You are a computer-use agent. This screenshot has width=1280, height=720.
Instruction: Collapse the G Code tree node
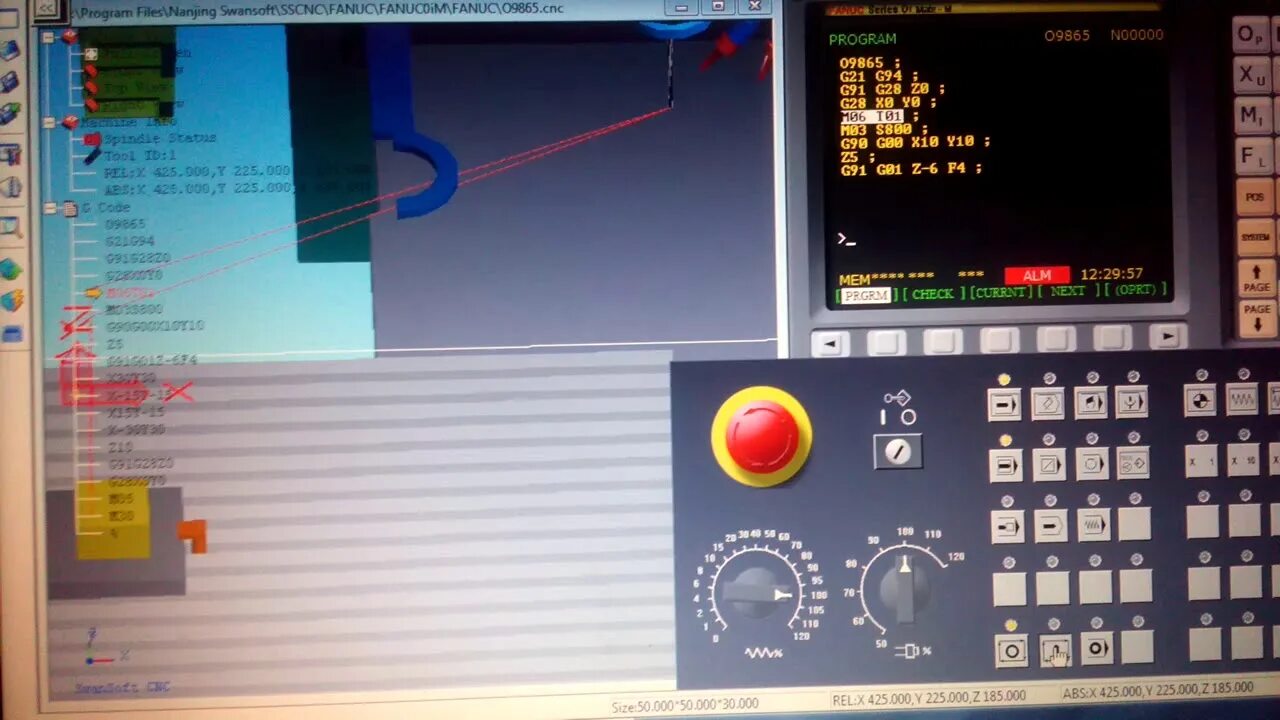(50, 208)
